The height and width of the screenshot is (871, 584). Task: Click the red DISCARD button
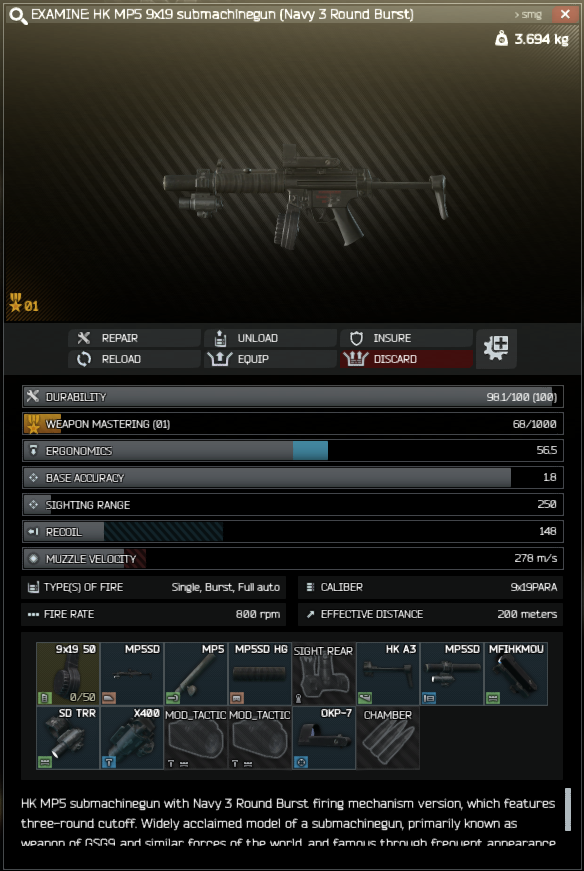click(x=406, y=359)
